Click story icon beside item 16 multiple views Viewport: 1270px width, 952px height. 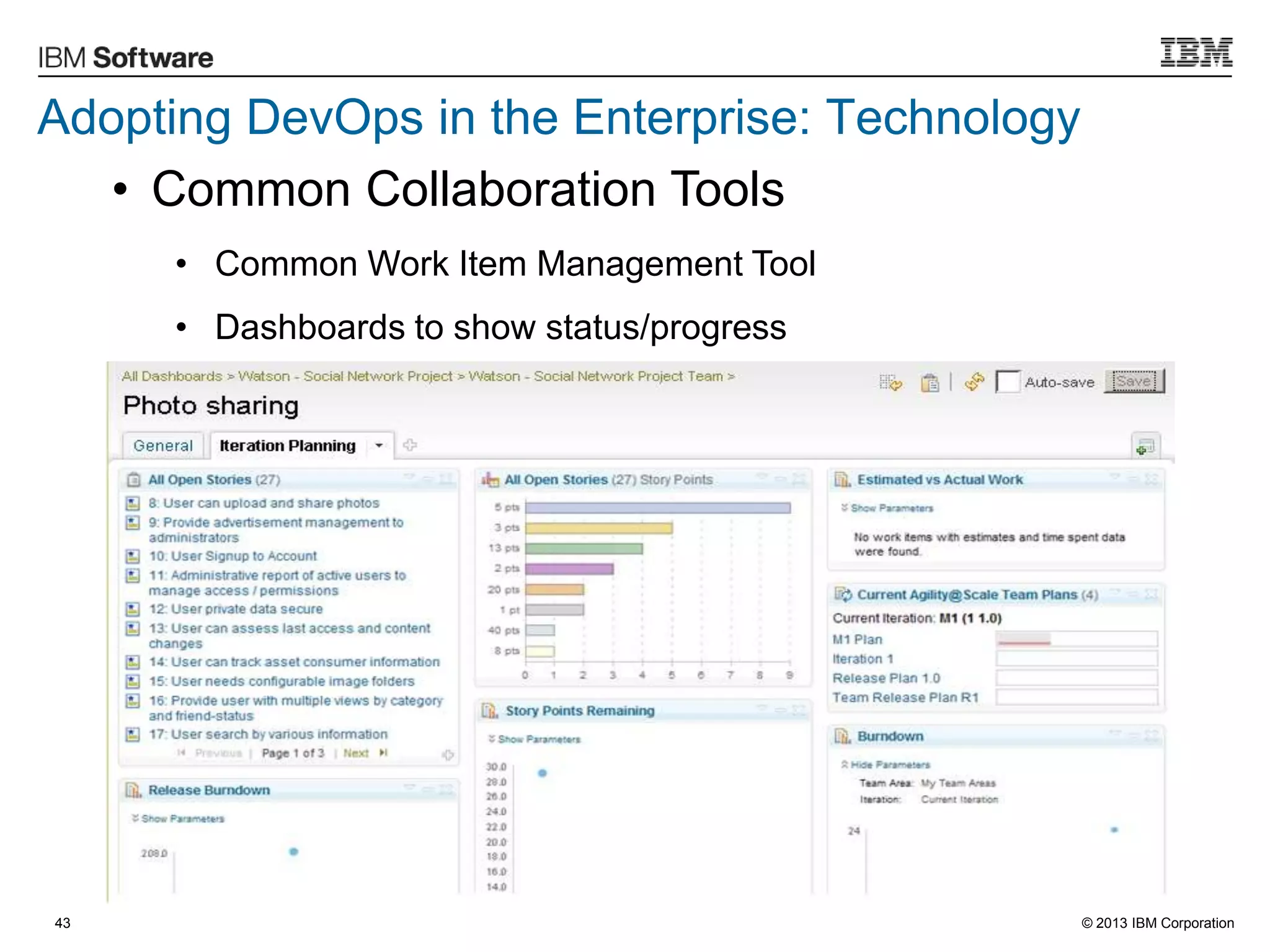pos(133,700)
